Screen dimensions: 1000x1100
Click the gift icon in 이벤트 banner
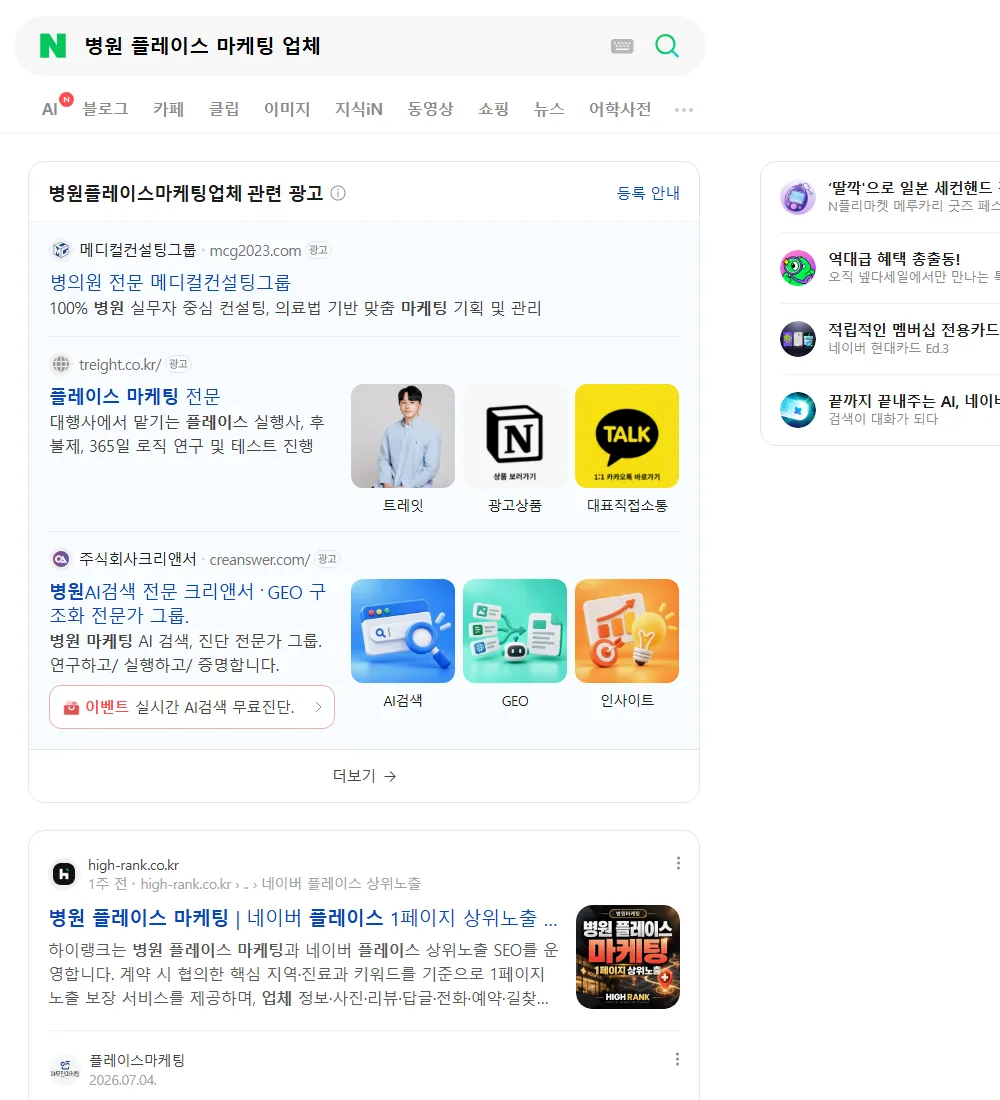(x=71, y=707)
